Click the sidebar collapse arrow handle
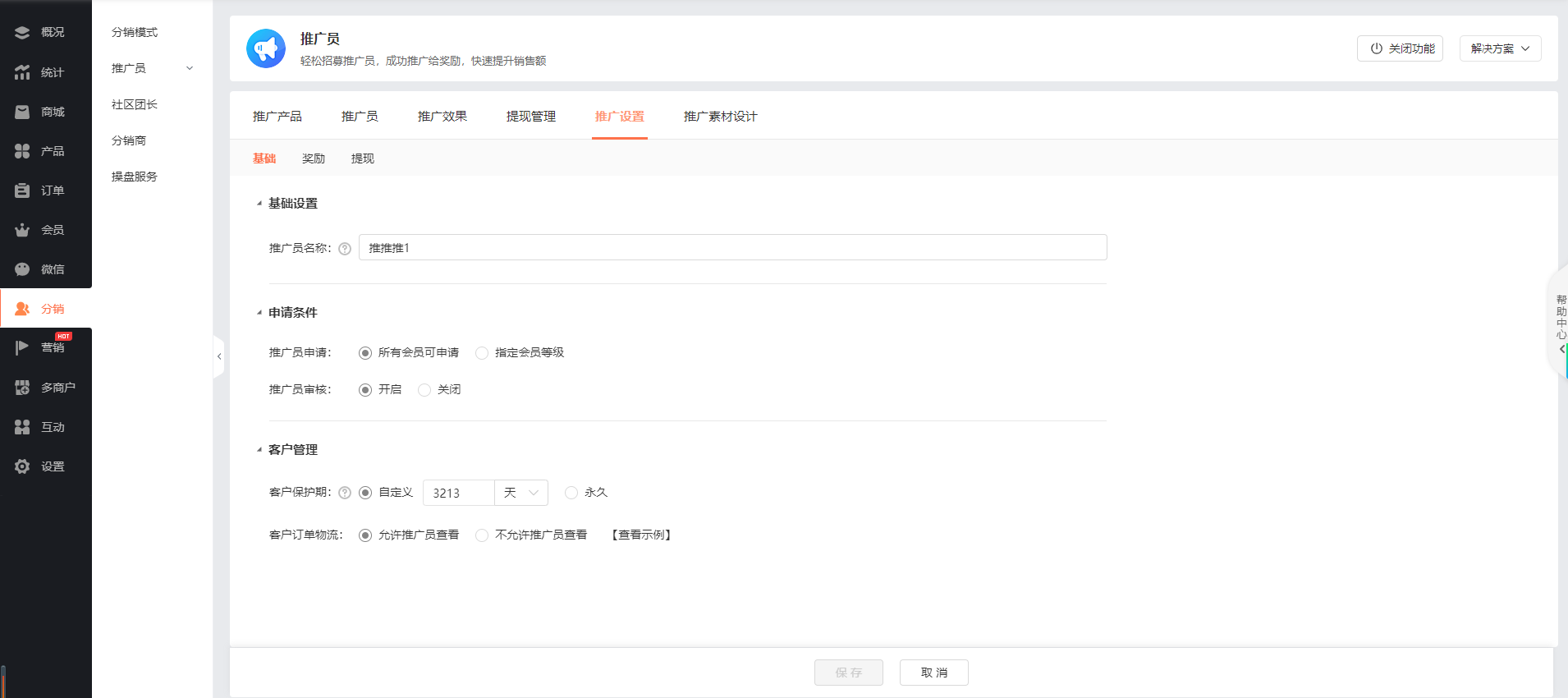Image resolution: width=1568 pixels, height=698 pixels. tap(219, 356)
